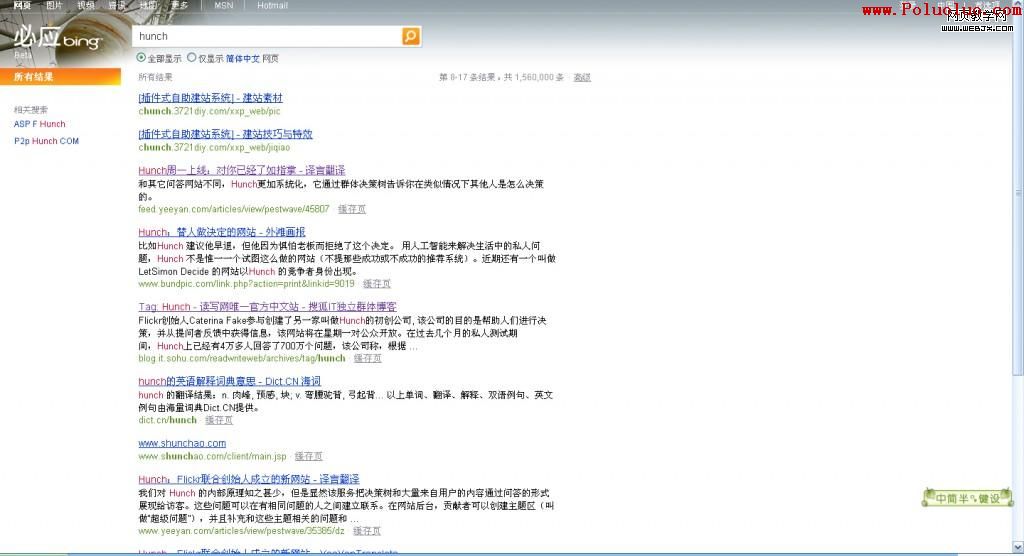This screenshot has width=1024, height=556.
Task: Click the vertical scrollbar on the right edge
Action: [1018, 193]
